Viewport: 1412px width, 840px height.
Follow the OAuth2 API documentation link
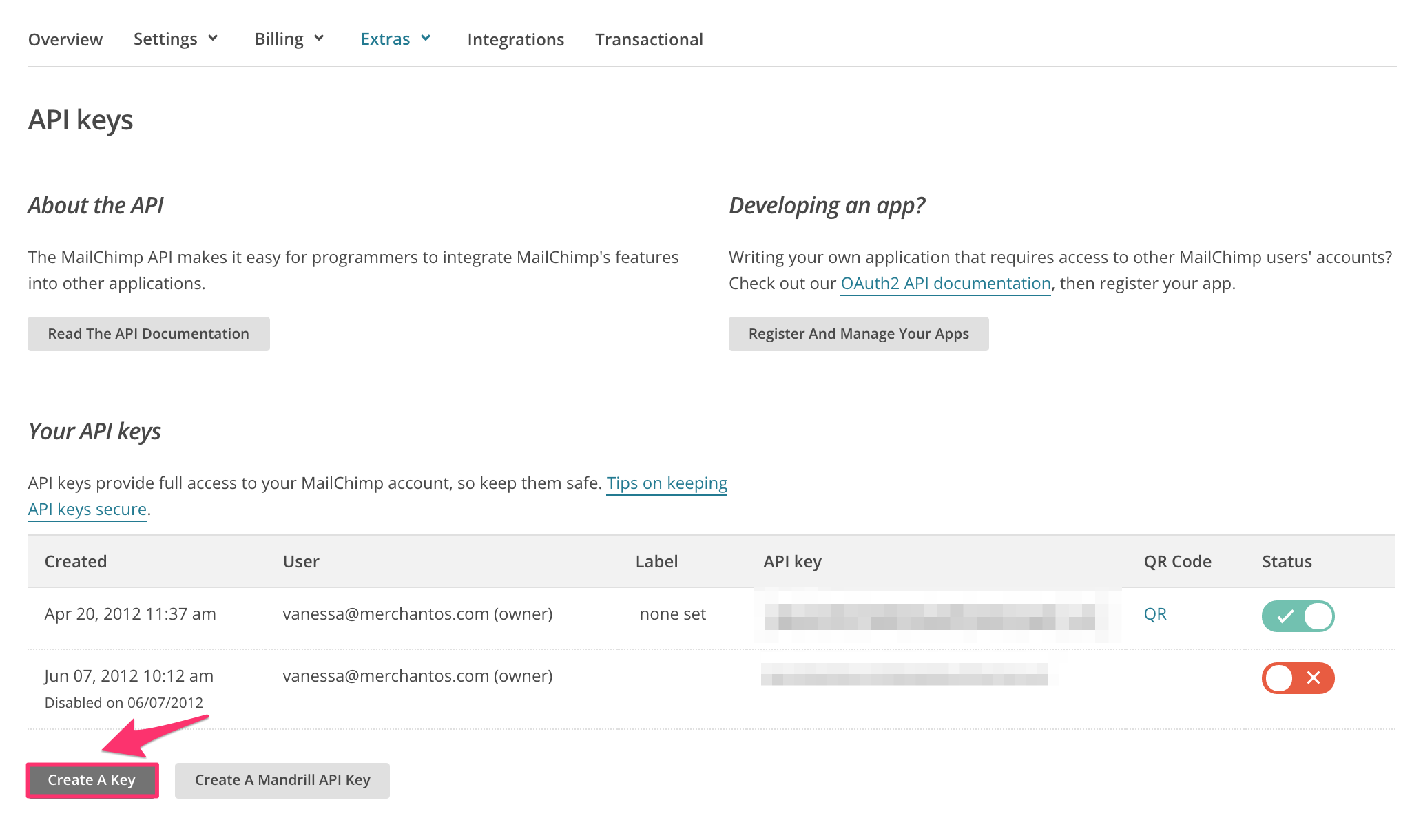[x=945, y=284]
